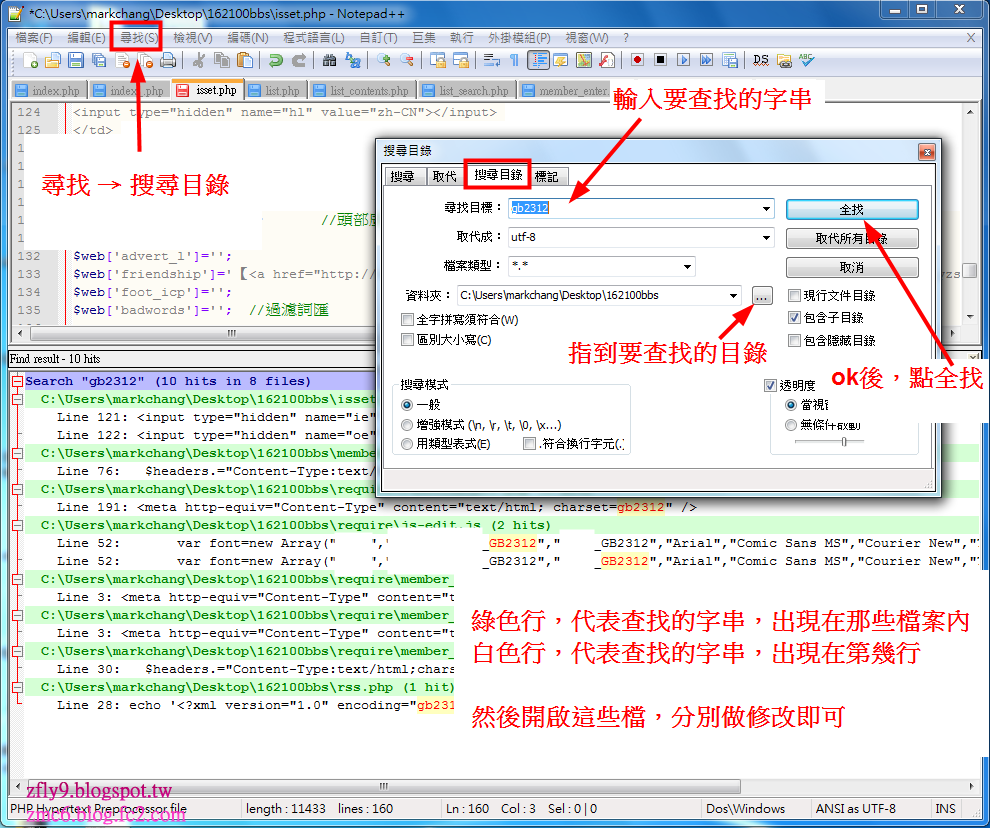
Task: Click the transparency slider handle
Action: pos(844,441)
